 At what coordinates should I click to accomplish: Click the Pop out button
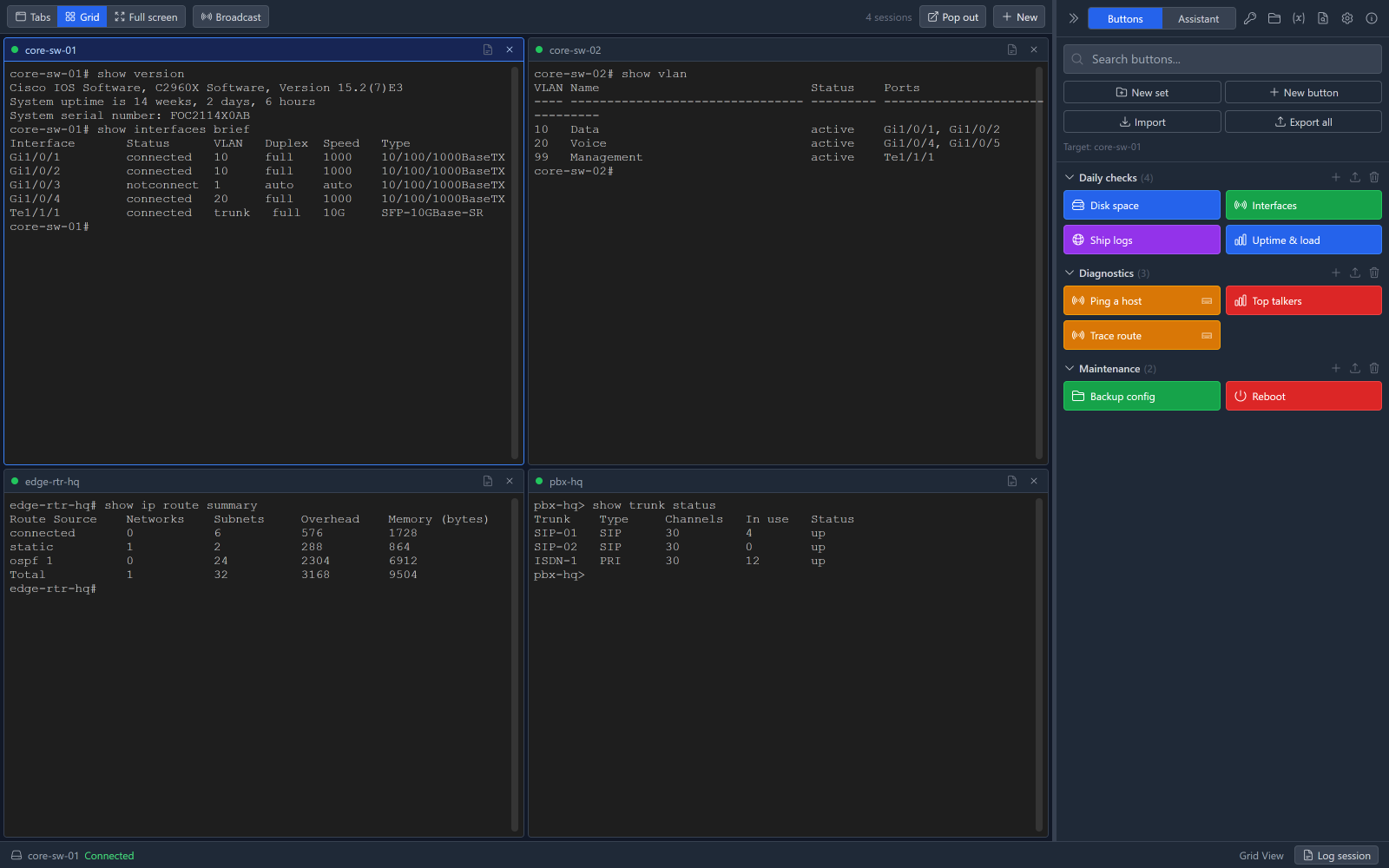(x=952, y=16)
